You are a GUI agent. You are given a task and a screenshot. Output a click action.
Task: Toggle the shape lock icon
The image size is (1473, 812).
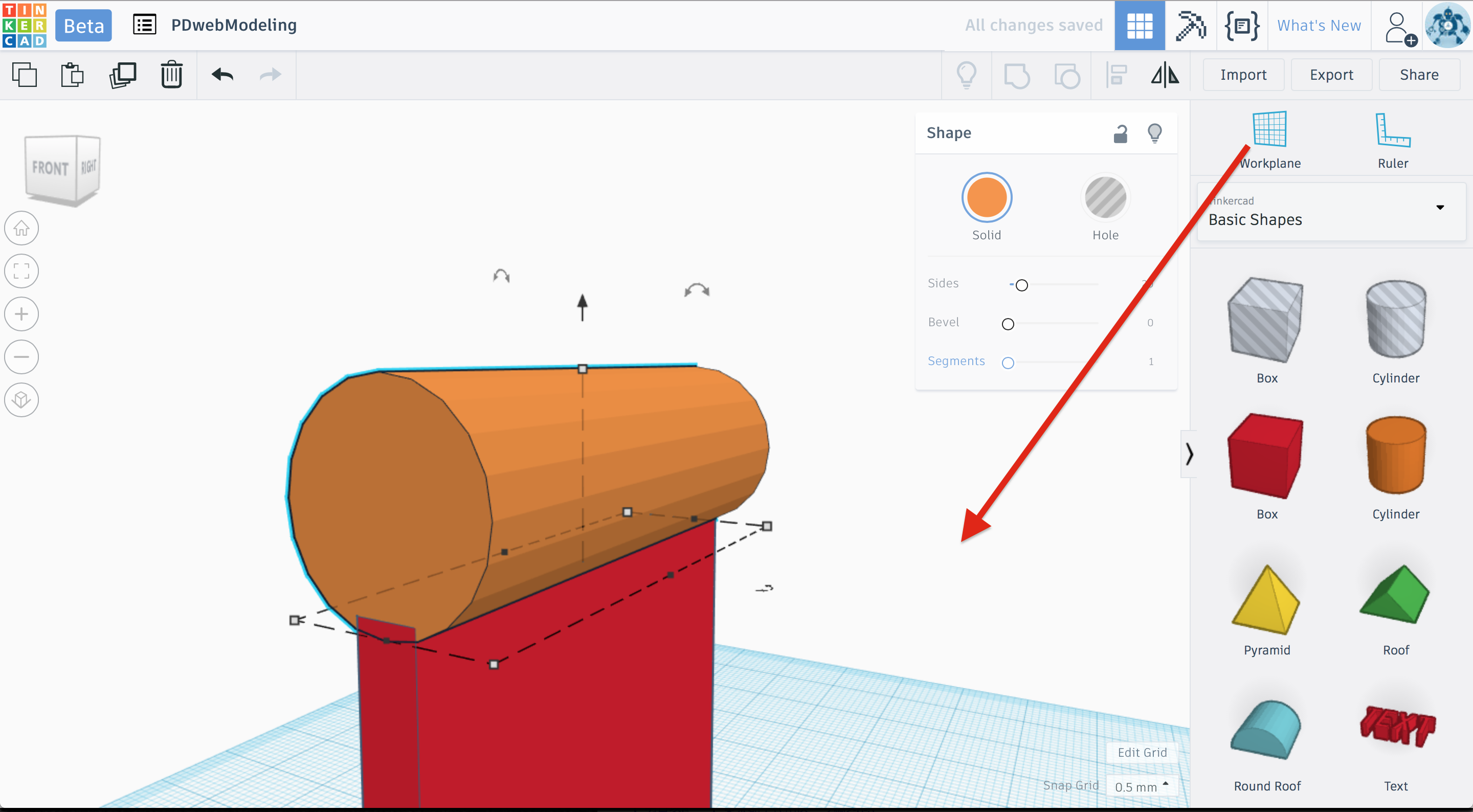click(x=1120, y=133)
